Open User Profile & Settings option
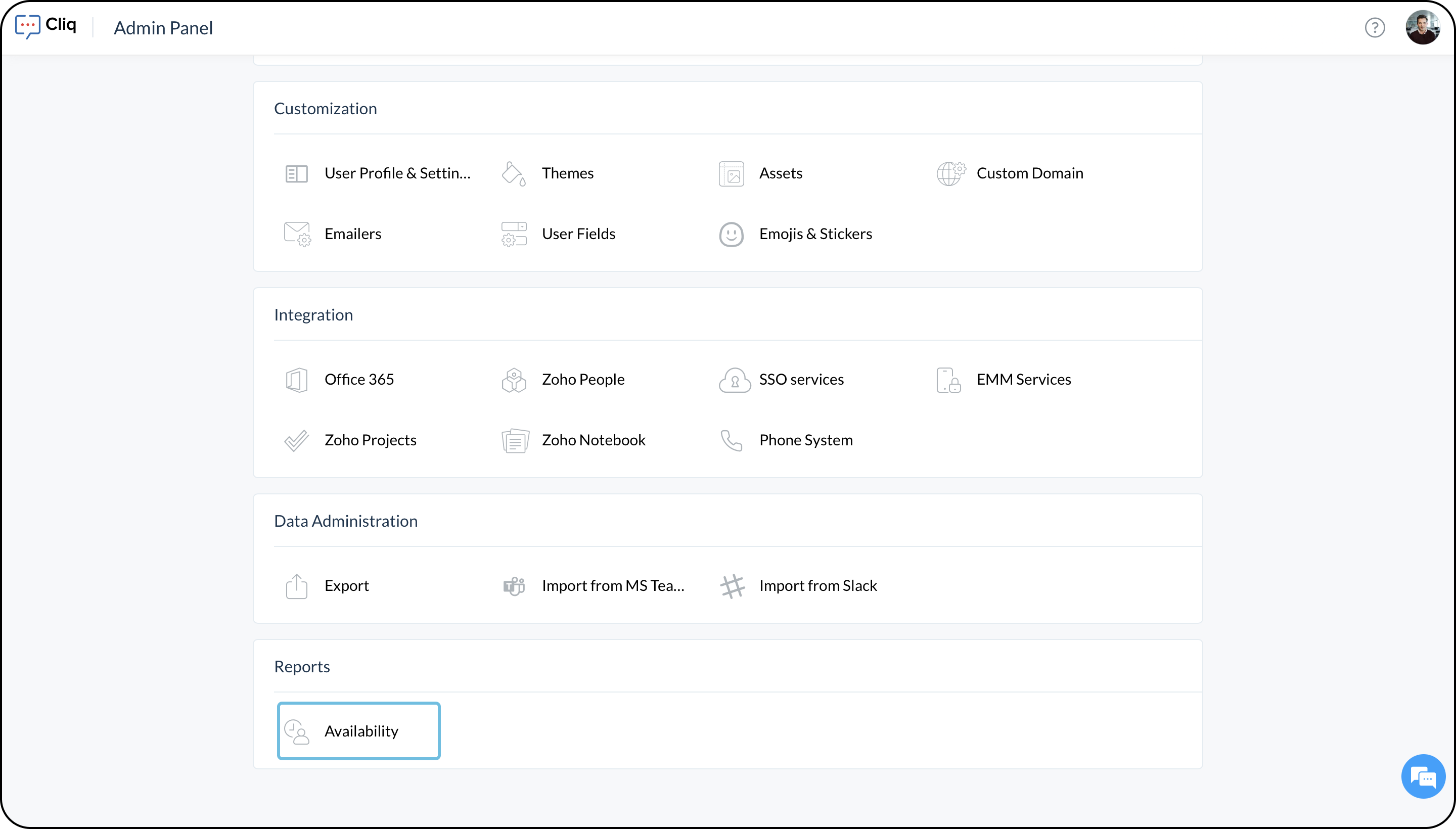1456x829 pixels. click(x=397, y=173)
